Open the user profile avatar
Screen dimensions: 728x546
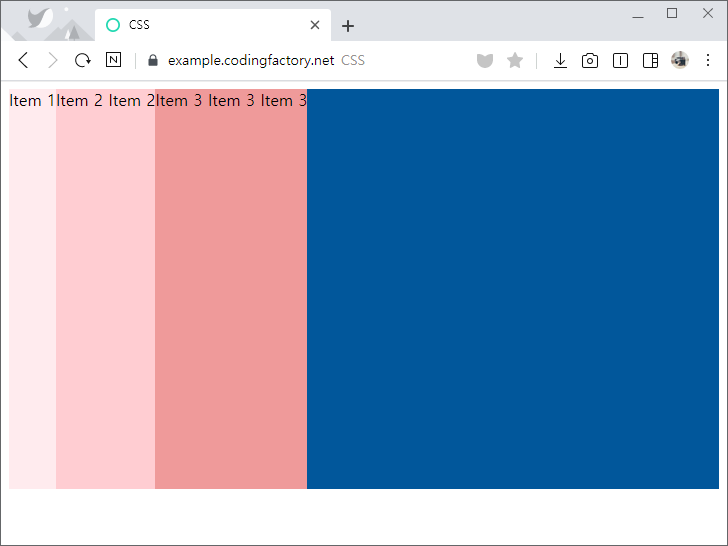(x=680, y=60)
